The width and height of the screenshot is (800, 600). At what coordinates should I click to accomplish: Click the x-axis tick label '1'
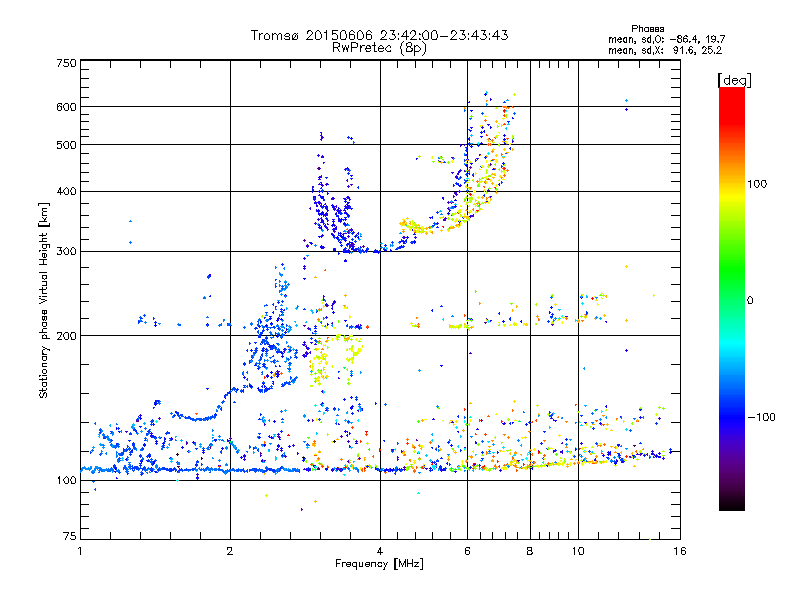[80, 551]
